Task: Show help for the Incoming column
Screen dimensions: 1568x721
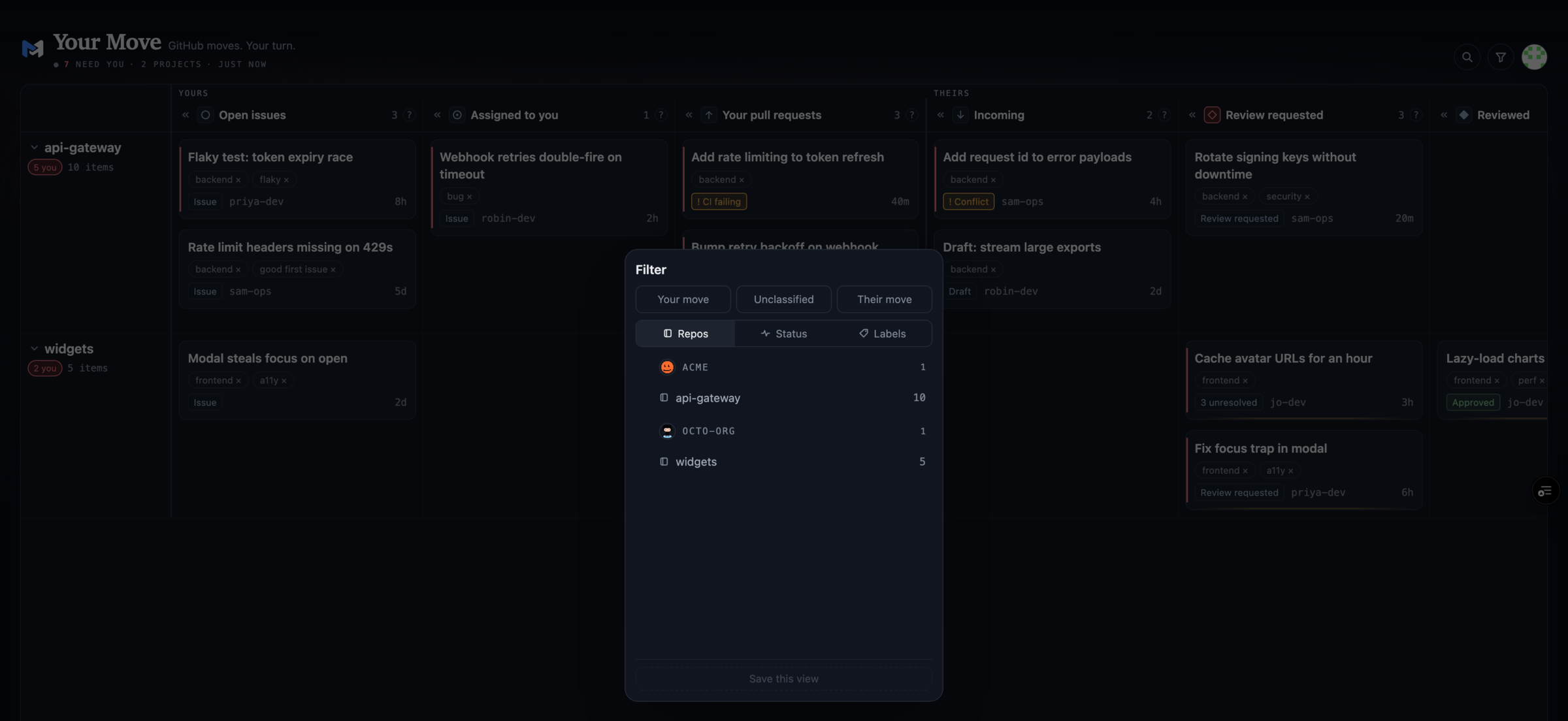Action: pyautogui.click(x=1164, y=115)
